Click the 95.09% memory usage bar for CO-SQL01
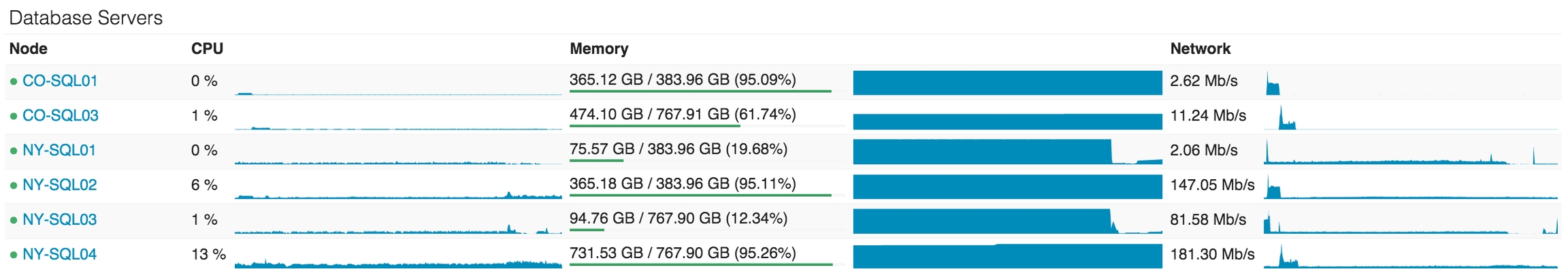The image size is (1568, 280). tap(700, 91)
